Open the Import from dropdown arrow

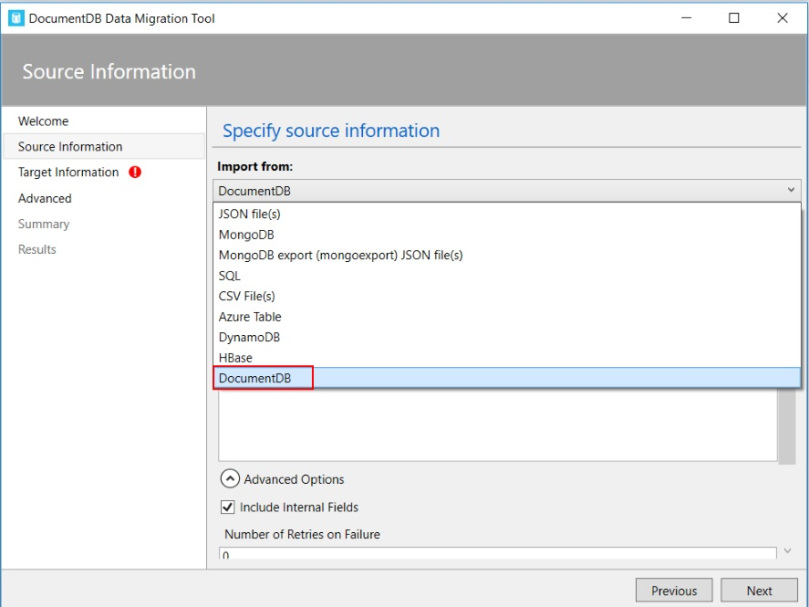point(791,190)
